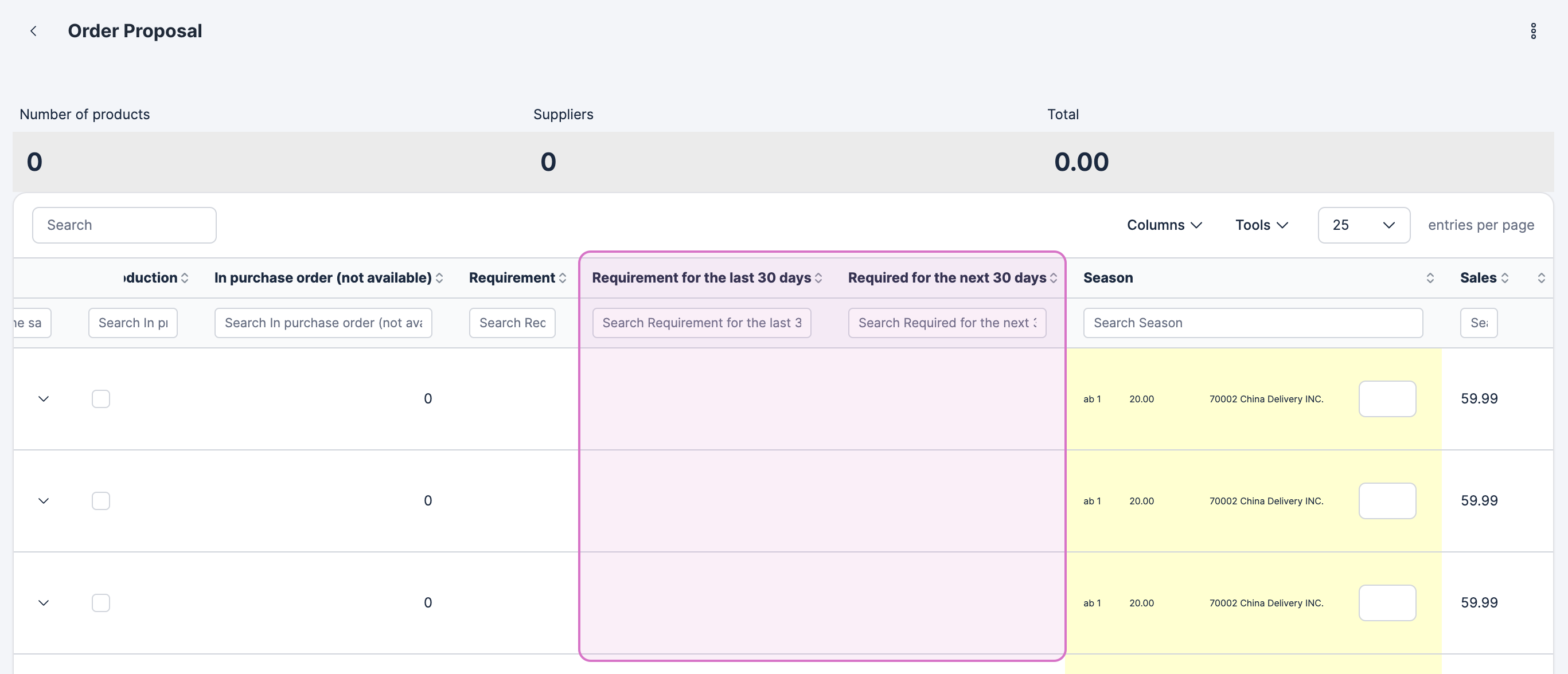The width and height of the screenshot is (1568, 674).
Task: Click the Number of products label
Action: click(85, 115)
